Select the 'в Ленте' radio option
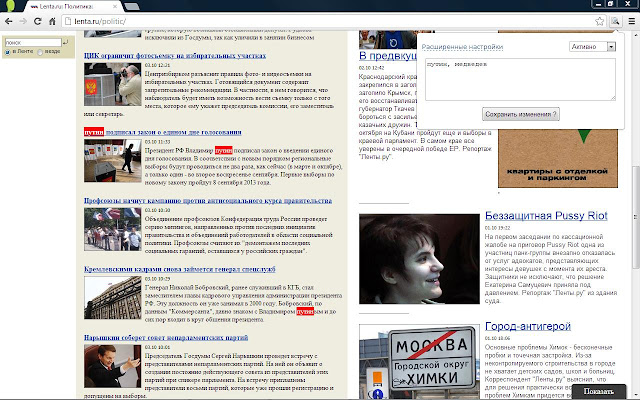 7,52
